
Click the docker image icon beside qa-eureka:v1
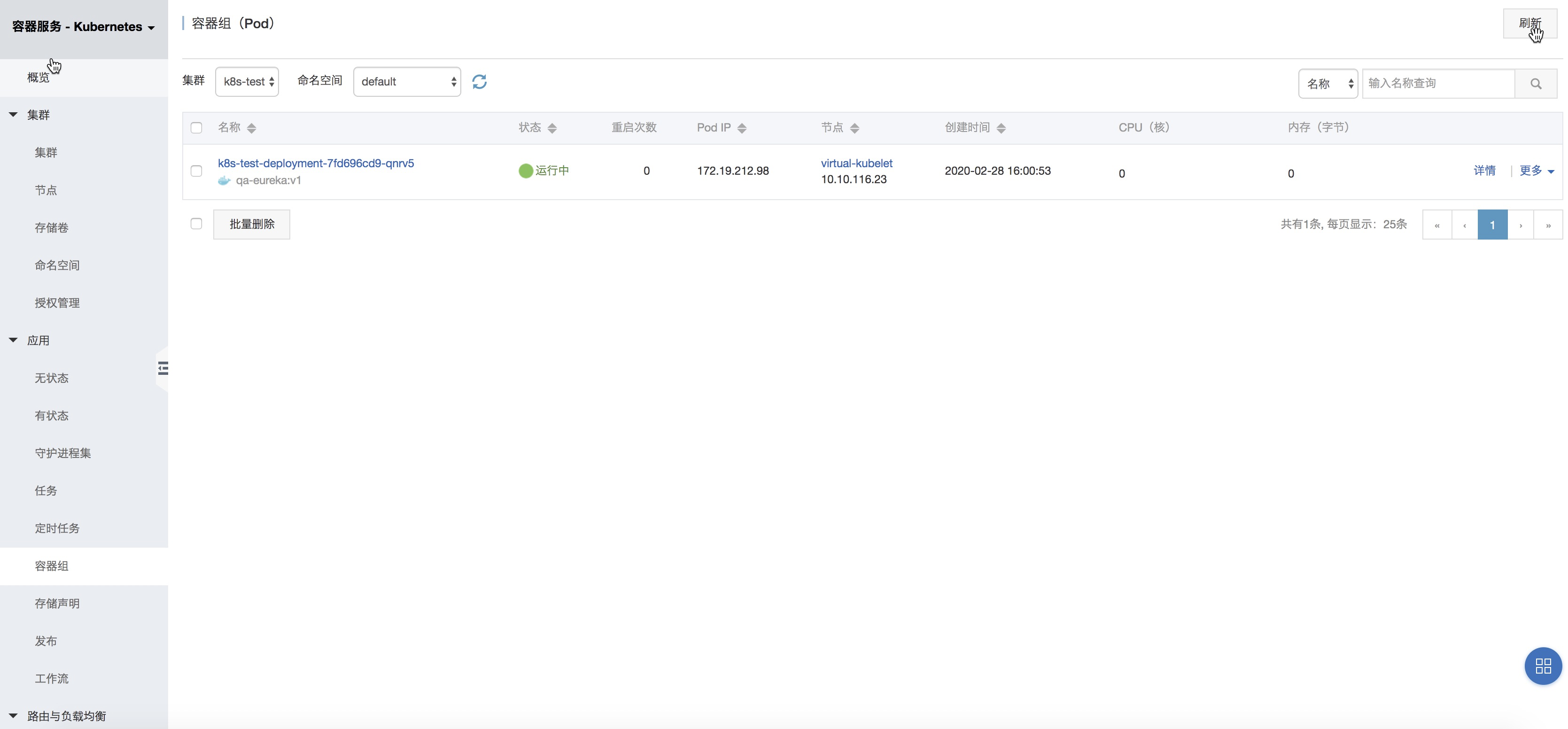coord(224,180)
